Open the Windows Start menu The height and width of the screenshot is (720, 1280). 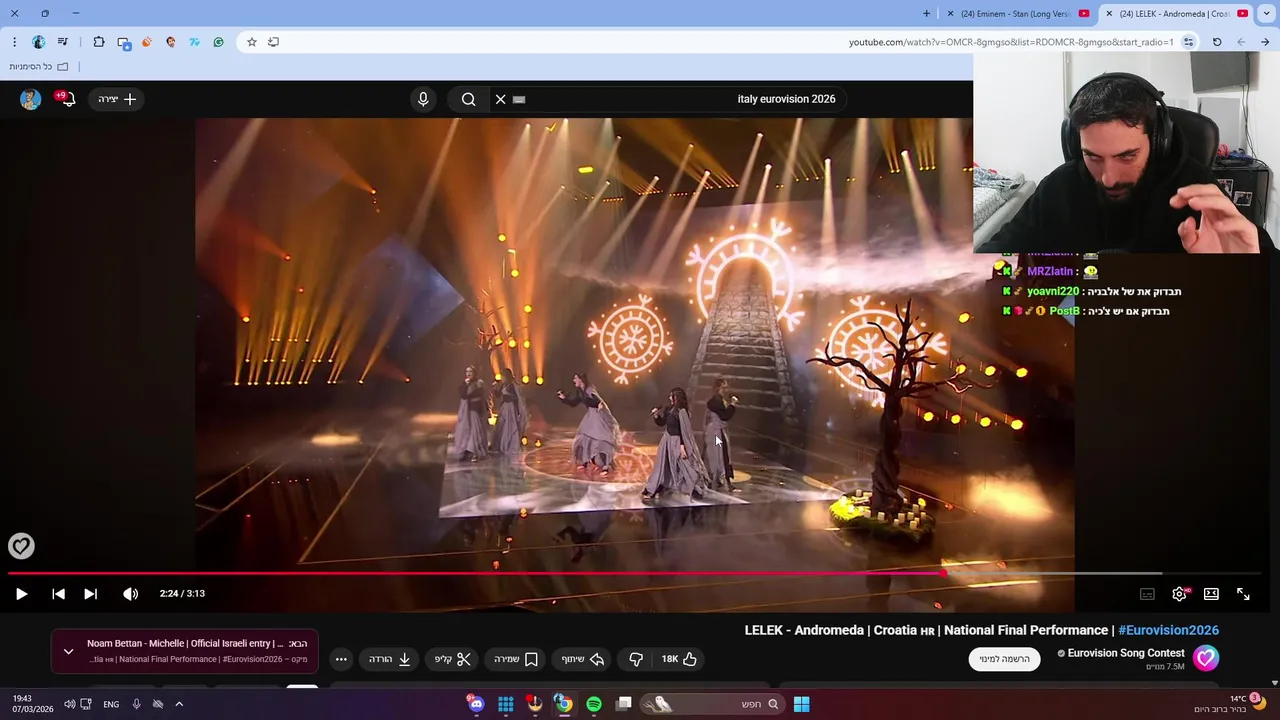click(x=801, y=704)
